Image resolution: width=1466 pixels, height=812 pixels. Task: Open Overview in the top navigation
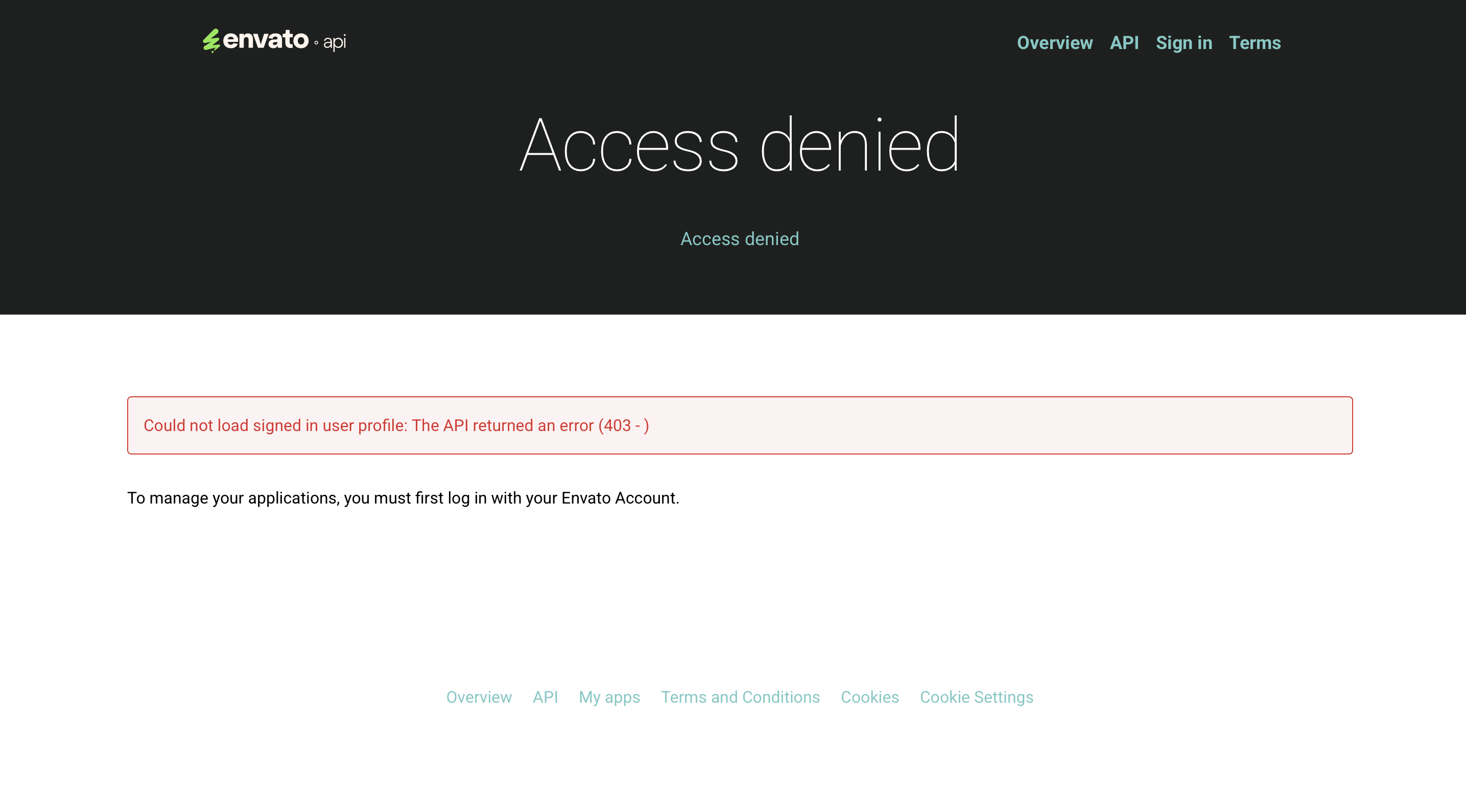pos(1054,43)
